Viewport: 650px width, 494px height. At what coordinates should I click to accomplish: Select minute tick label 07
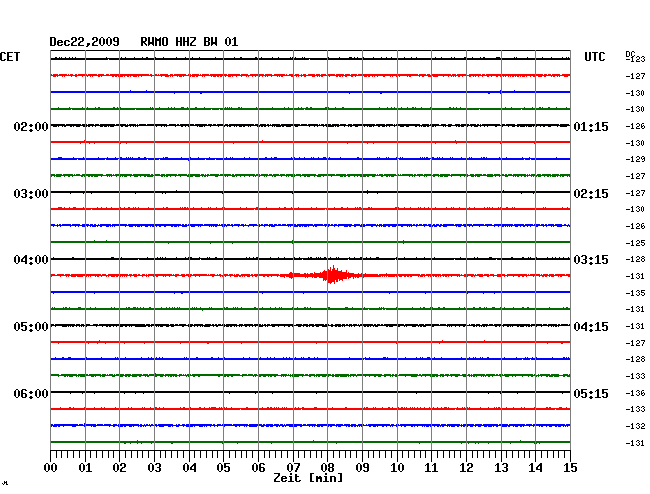click(x=293, y=467)
